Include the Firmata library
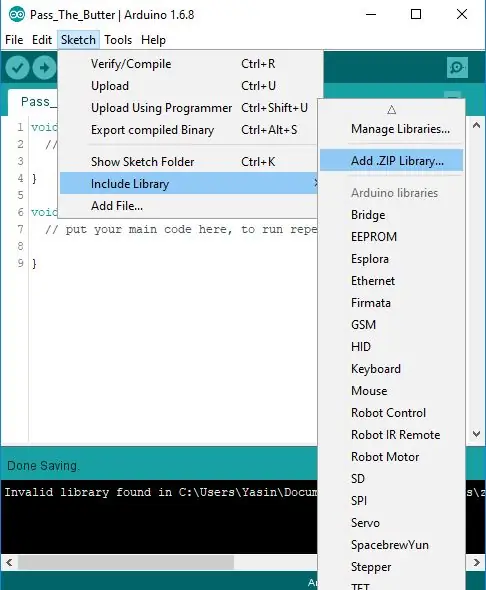 click(x=391, y=303)
